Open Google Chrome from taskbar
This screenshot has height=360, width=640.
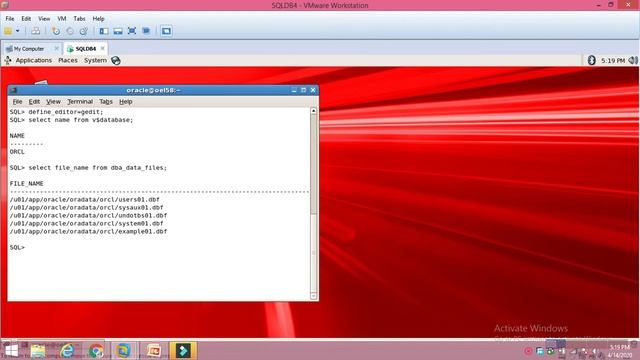(x=96, y=351)
